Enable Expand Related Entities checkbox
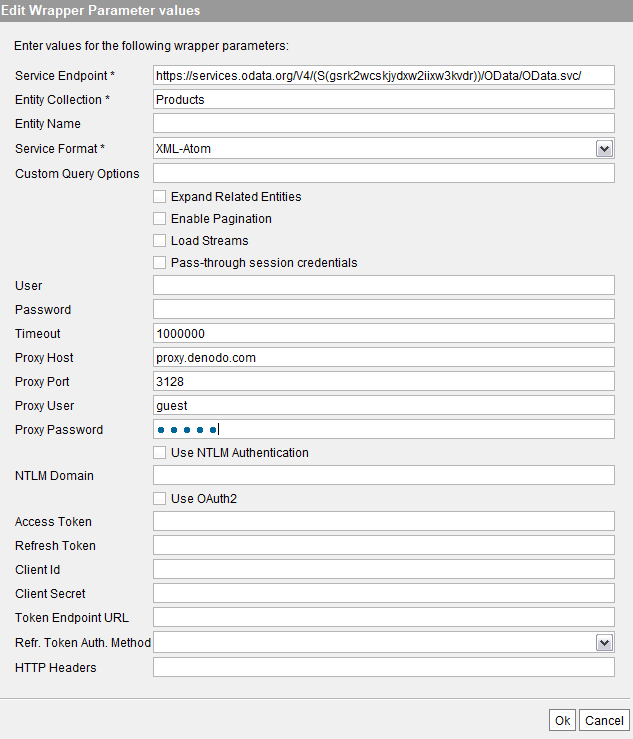 [159, 197]
